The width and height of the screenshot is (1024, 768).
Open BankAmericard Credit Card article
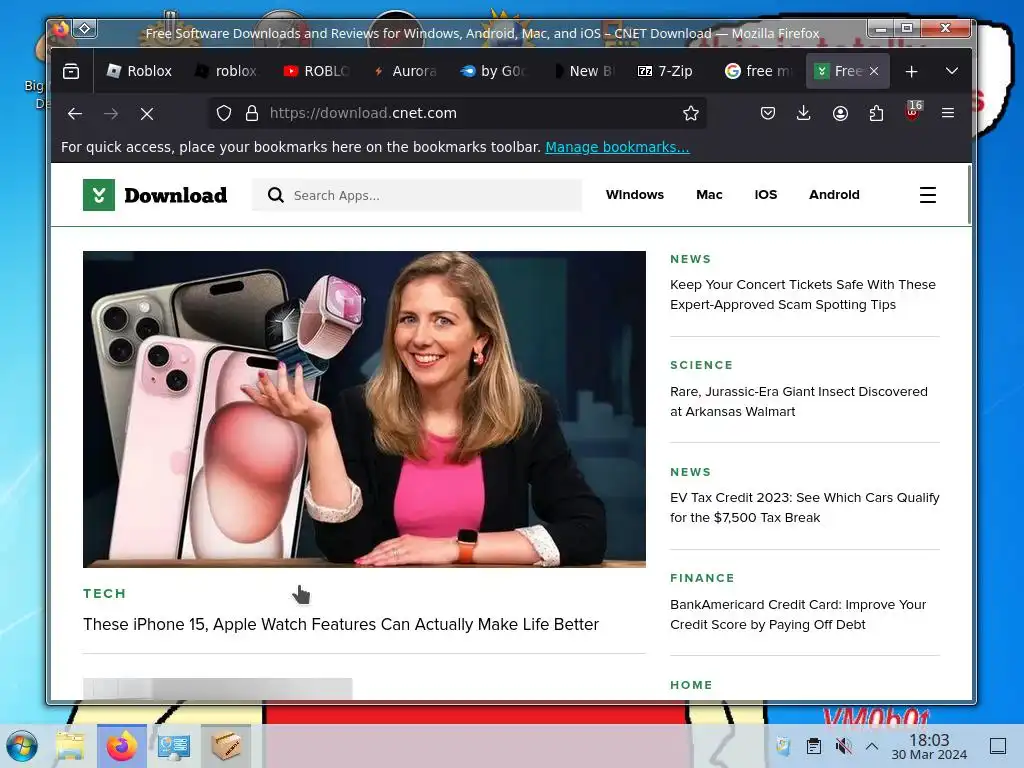pyautogui.click(x=798, y=615)
